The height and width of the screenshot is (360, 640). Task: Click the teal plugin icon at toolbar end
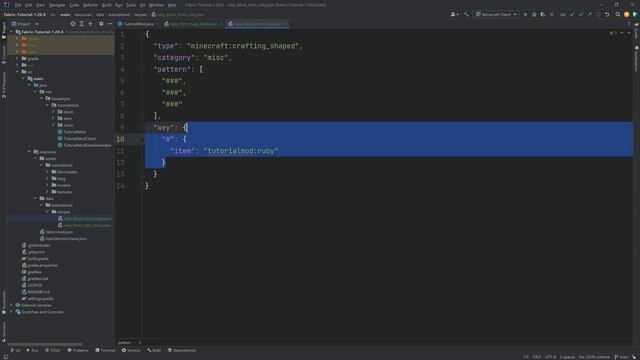coord(635,14)
